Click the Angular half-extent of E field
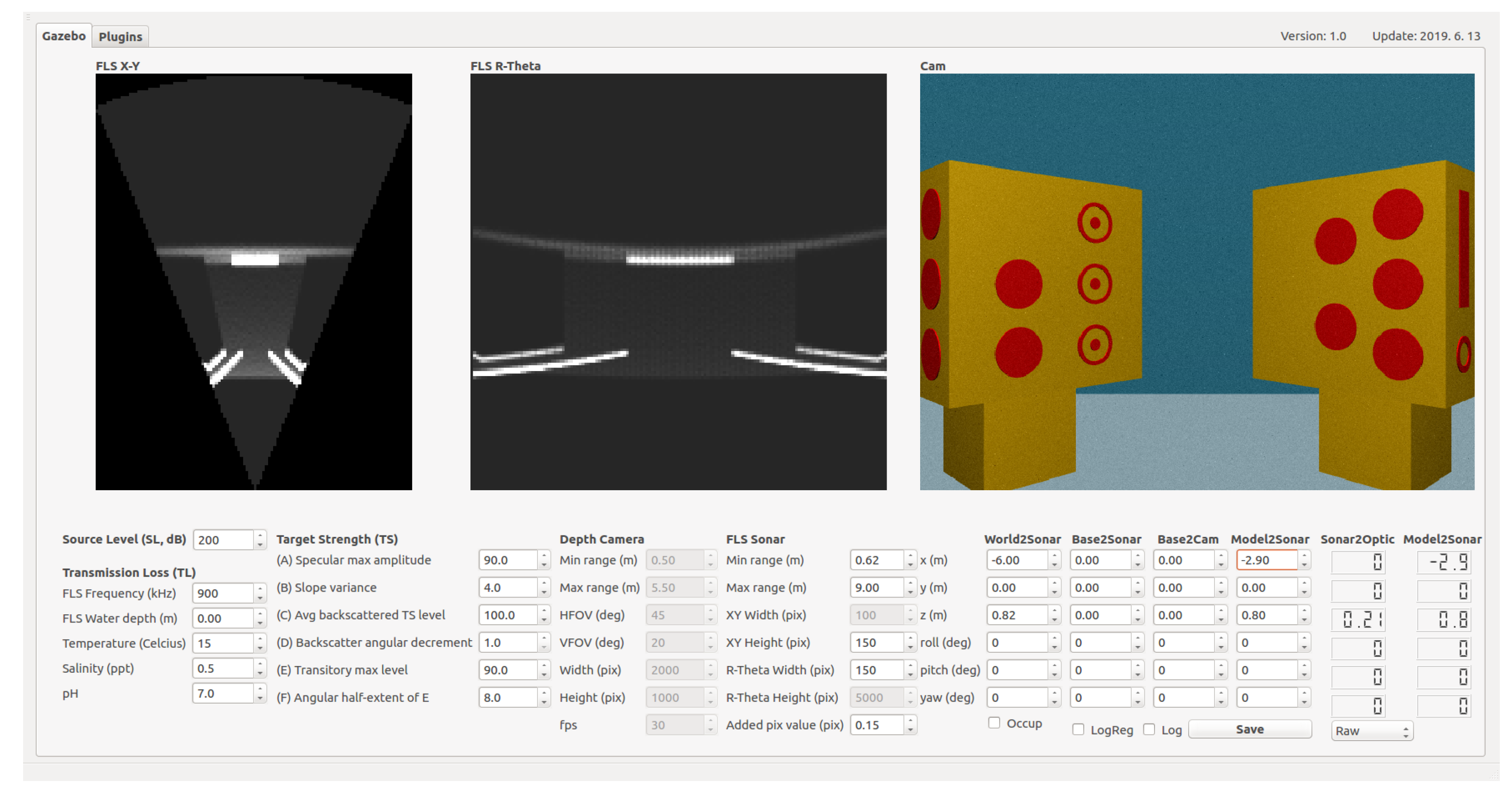The height and width of the screenshot is (791, 1512). point(509,698)
